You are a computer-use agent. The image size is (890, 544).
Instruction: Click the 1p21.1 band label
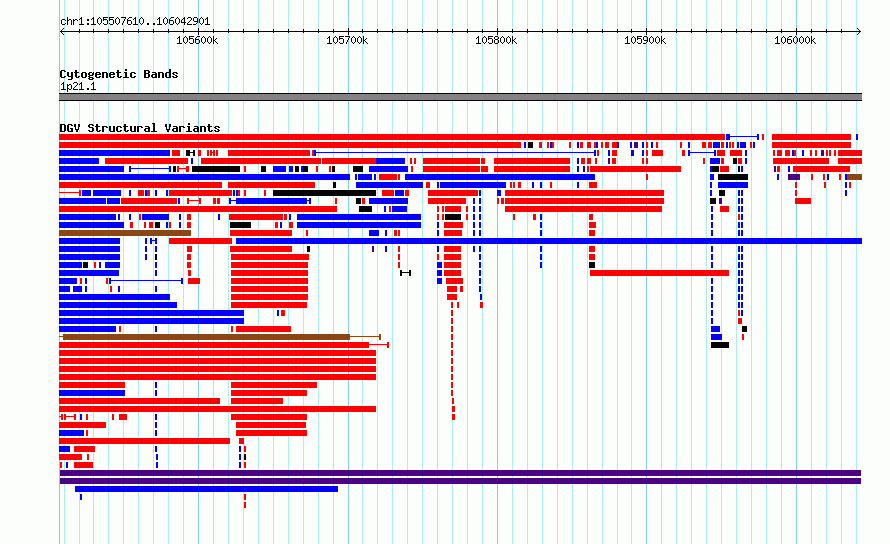(78, 86)
